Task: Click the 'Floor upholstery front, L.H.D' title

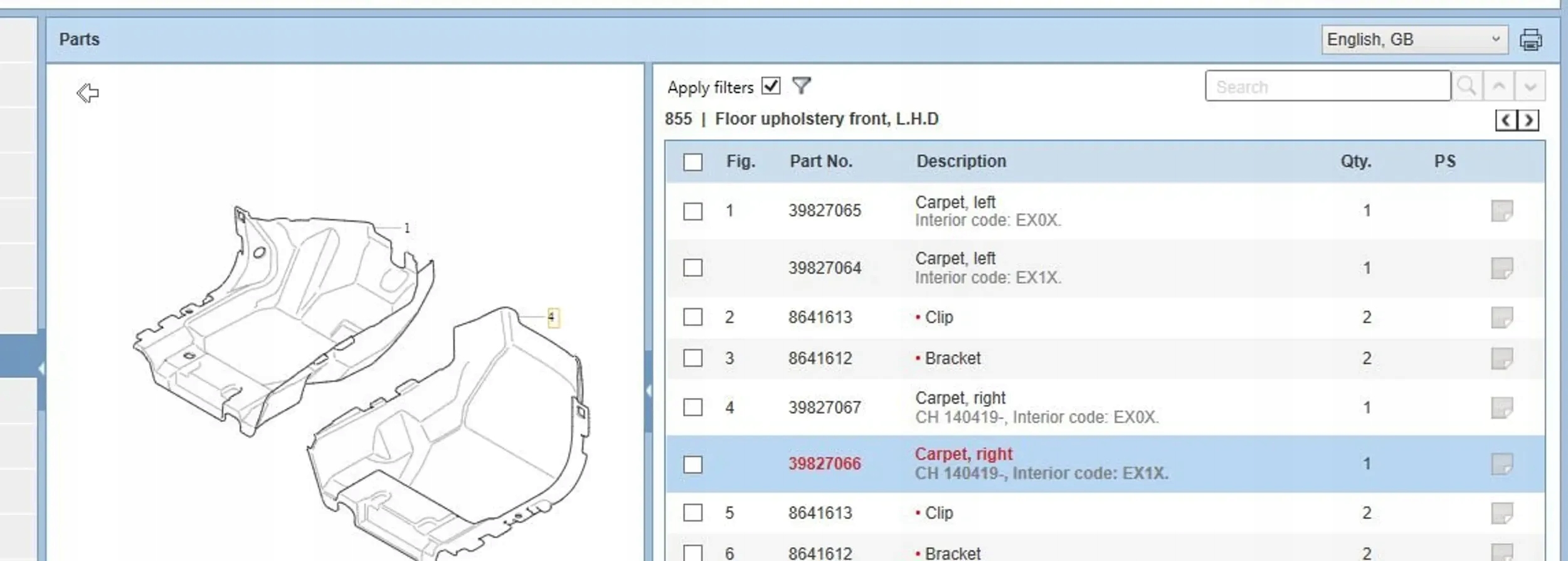Action: [x=827, y=119]
